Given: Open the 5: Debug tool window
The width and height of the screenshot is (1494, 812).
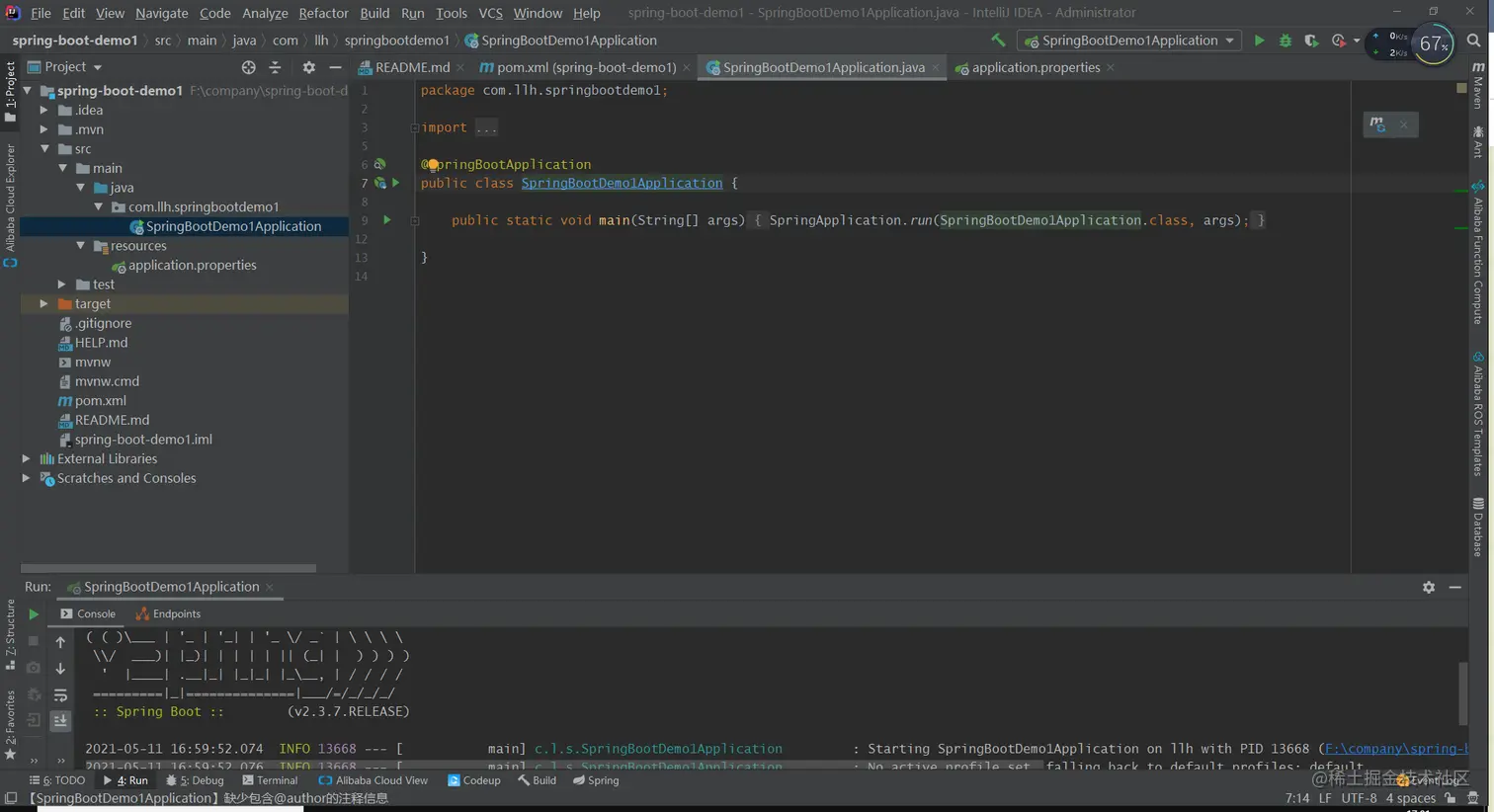Looking at the screenshot, I should click(195, 780).
